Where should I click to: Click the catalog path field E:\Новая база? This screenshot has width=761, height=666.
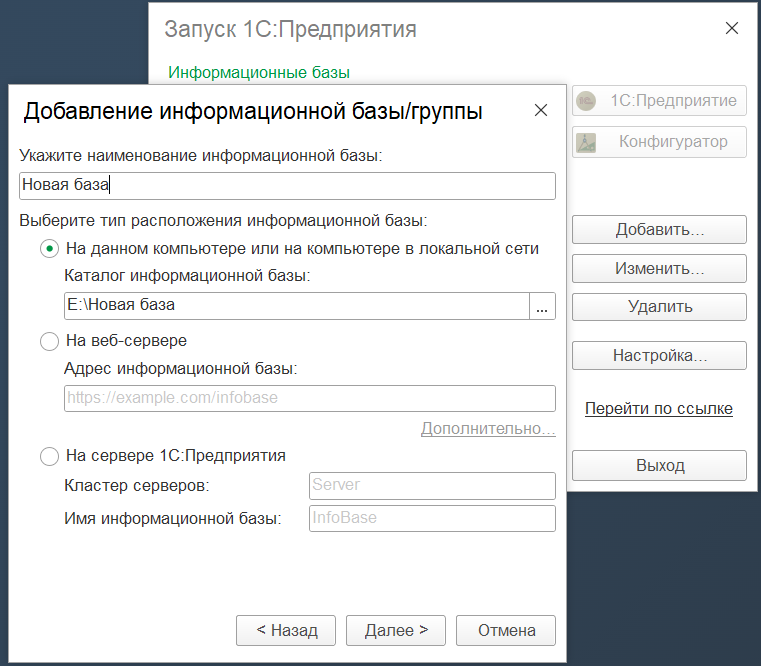click(295, 306)
